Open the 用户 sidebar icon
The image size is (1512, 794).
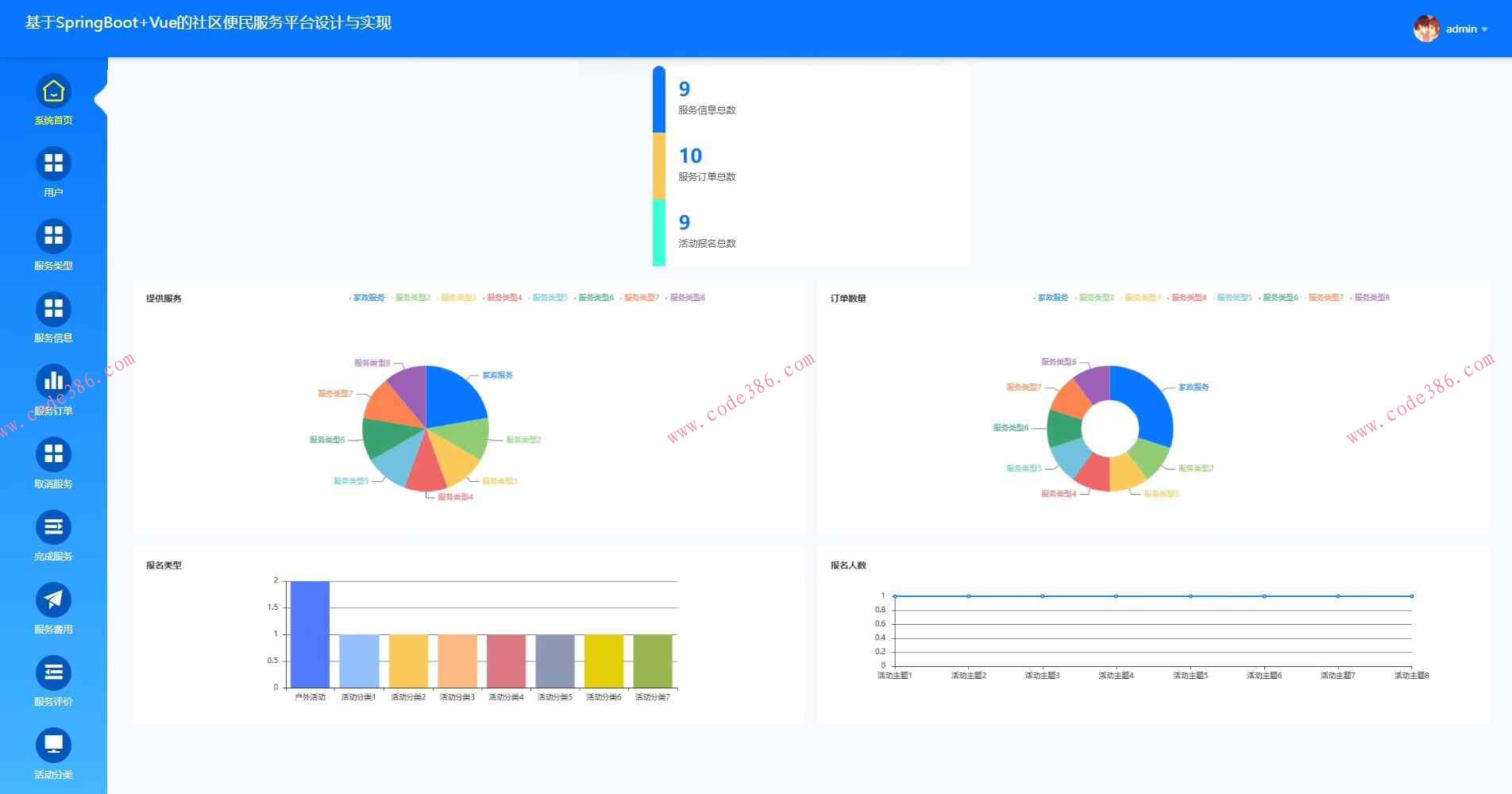[53, 164]
